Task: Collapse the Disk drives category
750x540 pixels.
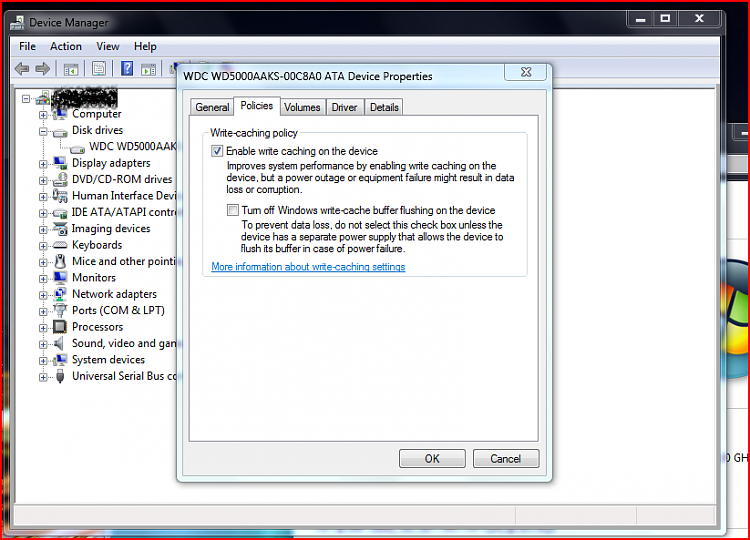Action: click(43, 131)
